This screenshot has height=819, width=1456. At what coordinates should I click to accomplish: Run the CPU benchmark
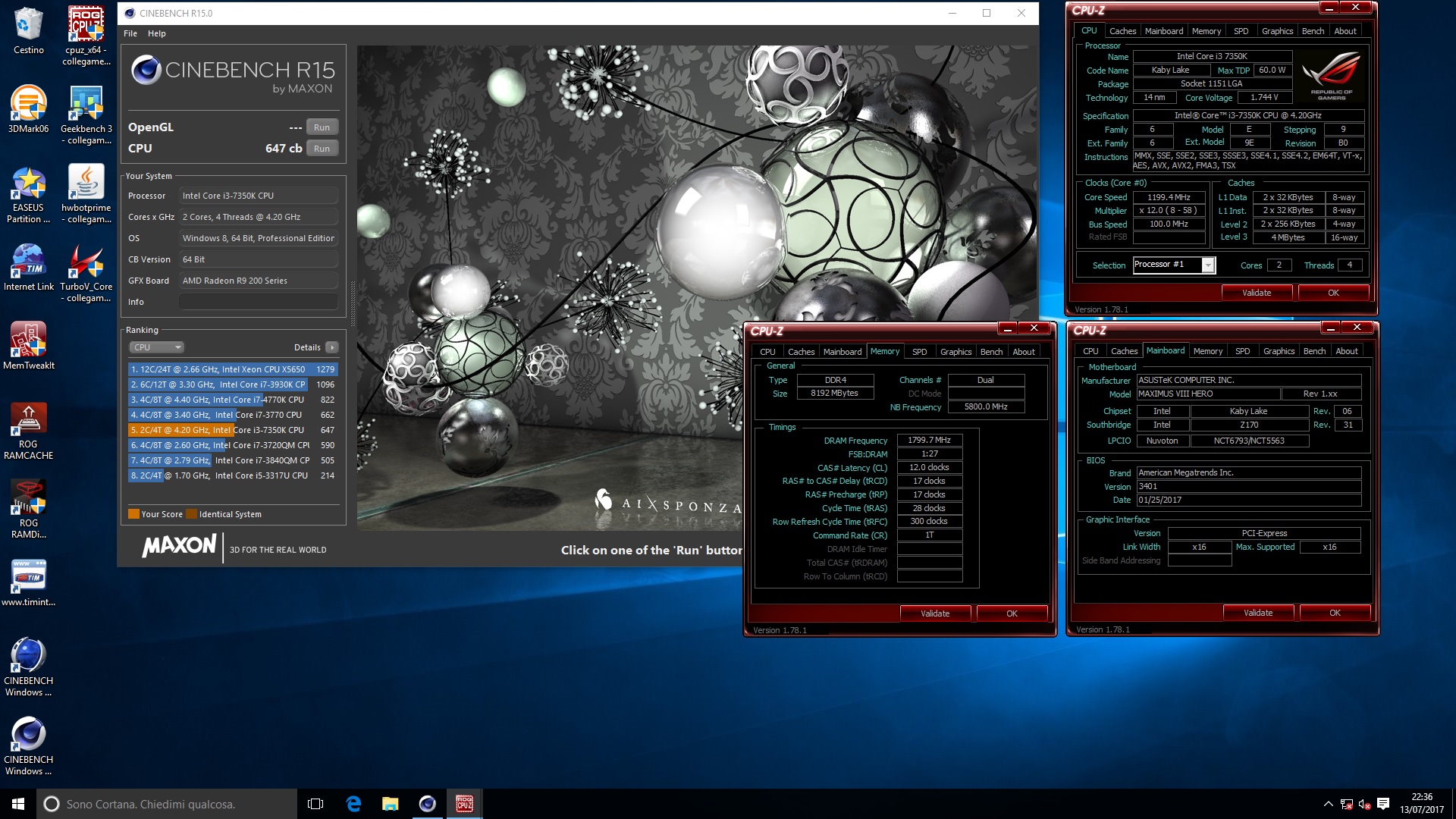point(322,149)
